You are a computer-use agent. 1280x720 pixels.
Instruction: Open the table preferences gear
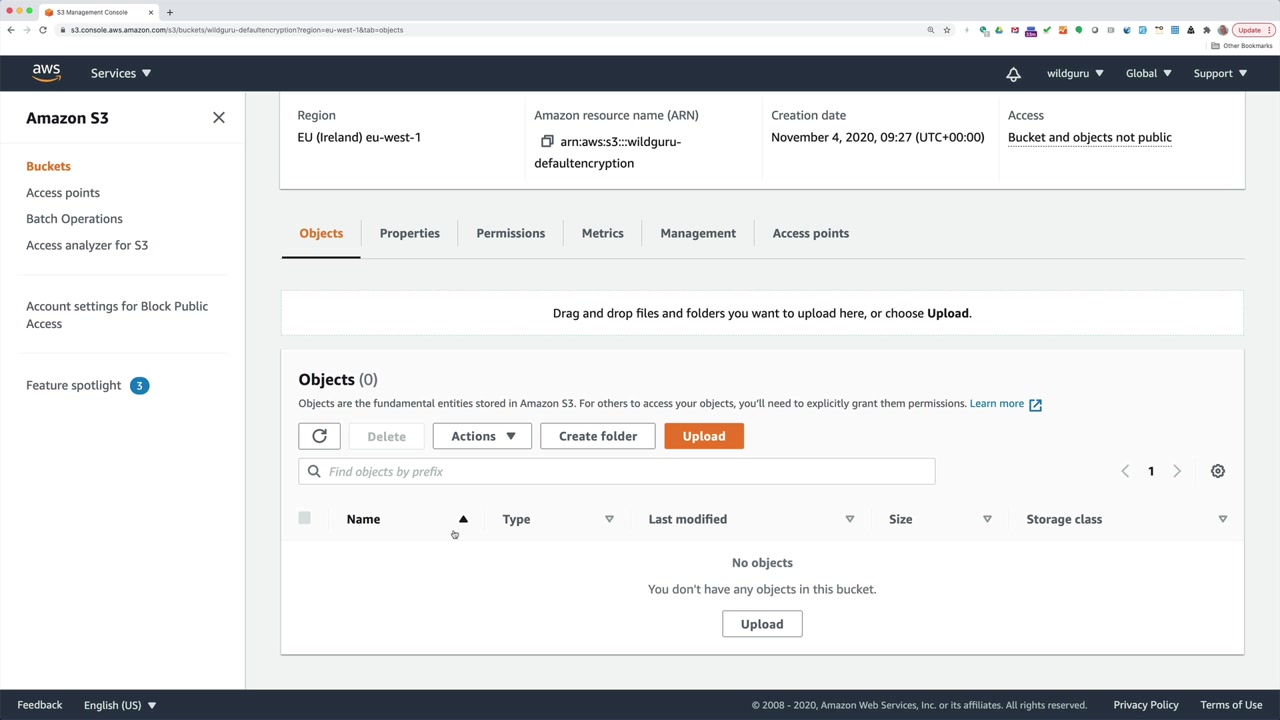pos(1218,471)
